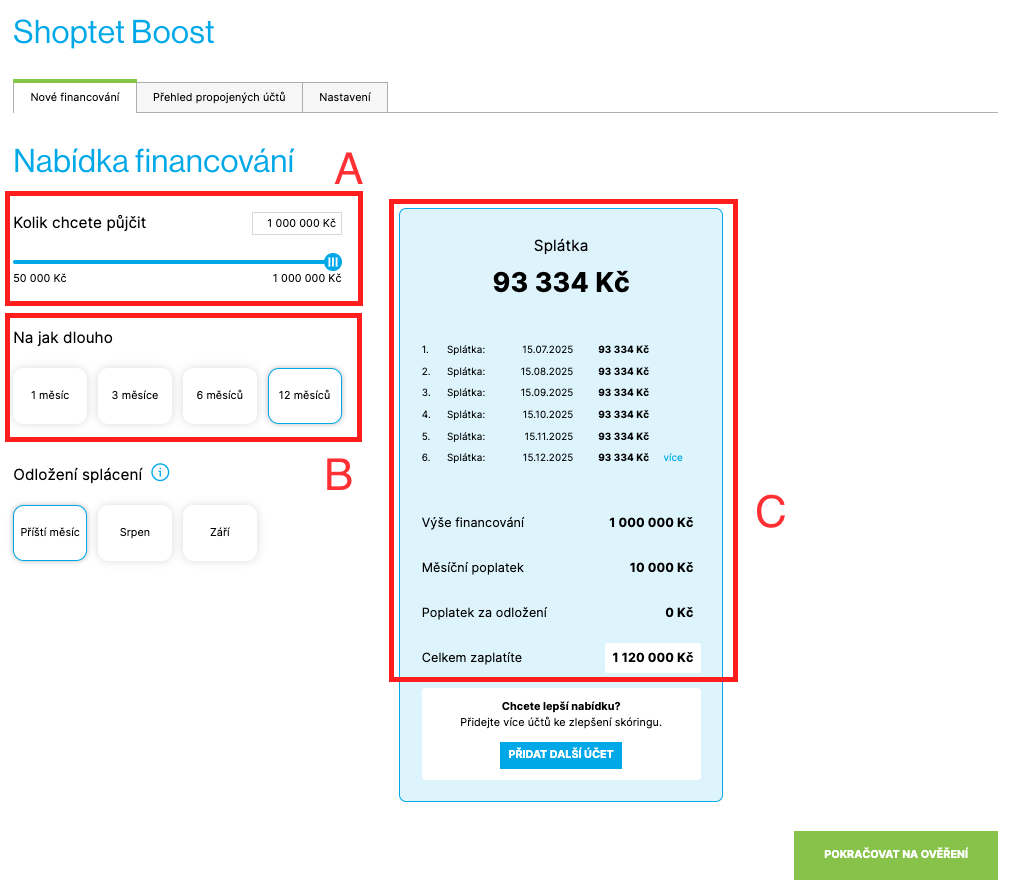Click the Shoptet Boost heading
This screenshot has width=1012, height=892.
pos(114,32)
